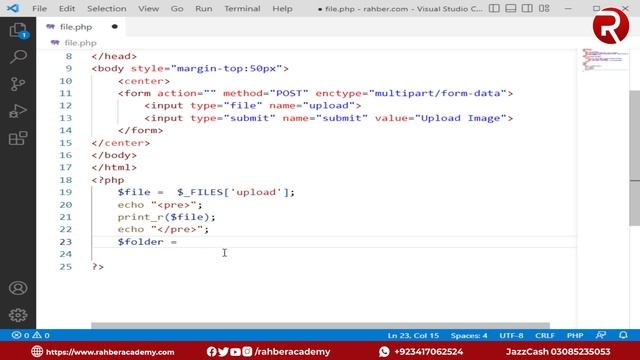Click Ln 23, Col 15 in status bar
640x360 pixels.
point(413,336)
